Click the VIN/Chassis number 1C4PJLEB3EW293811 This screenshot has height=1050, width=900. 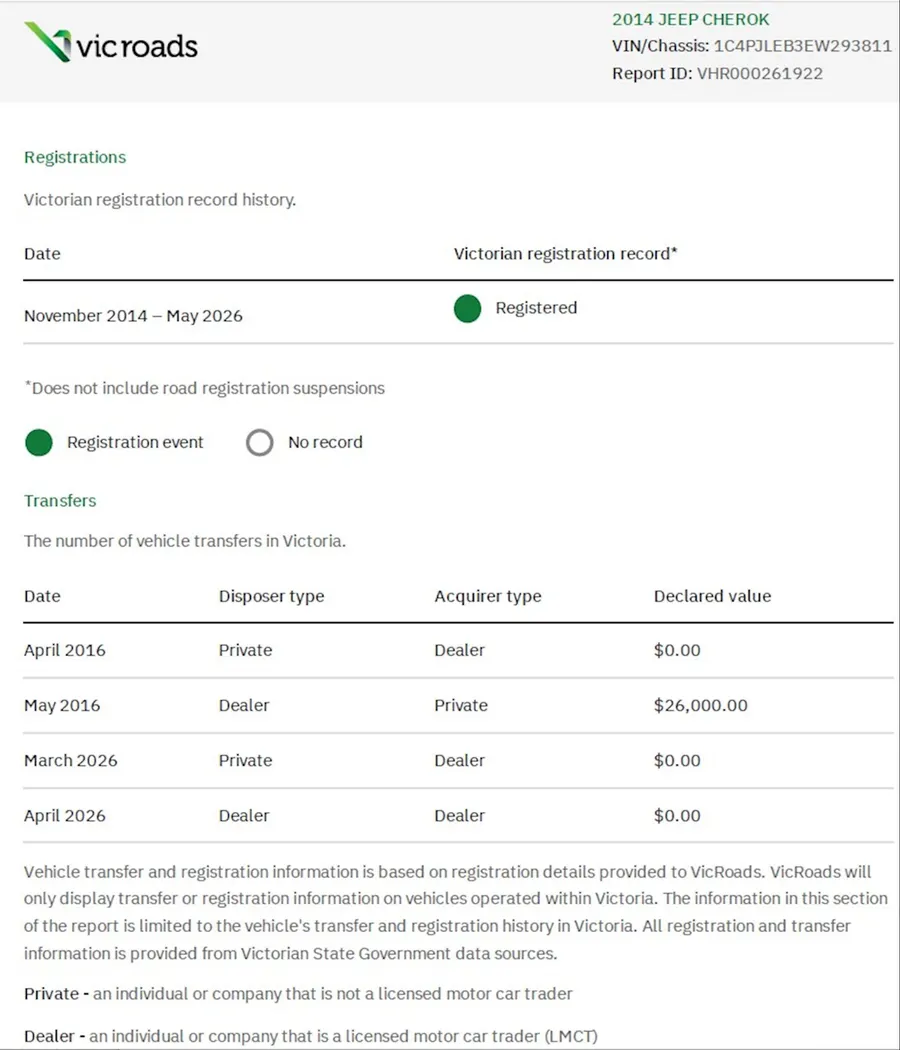(802, 46)
